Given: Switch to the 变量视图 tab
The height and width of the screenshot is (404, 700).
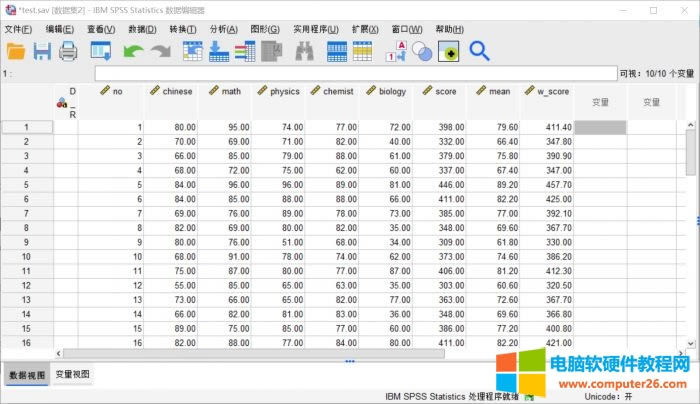Looking at the screenshot, I should point(71,375).
